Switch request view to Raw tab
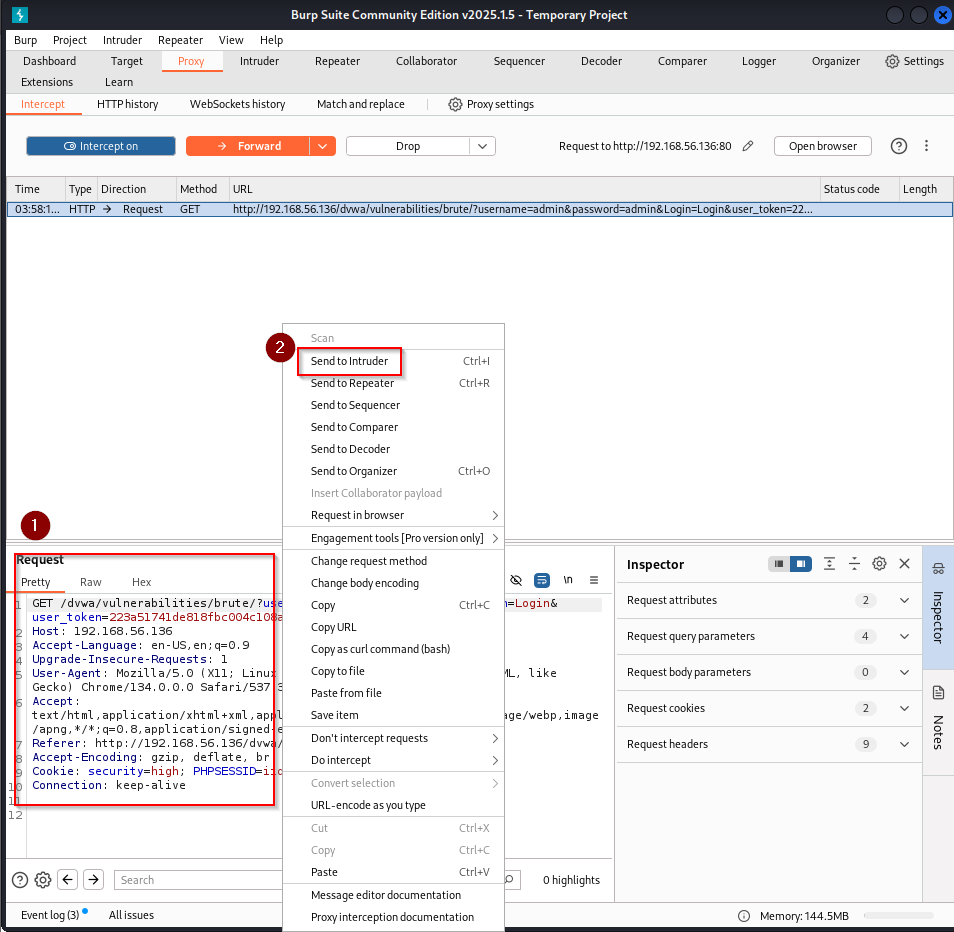Image resolution: width=954 pixels, height=932 pixels. pyautogui.click(x=91, y=582)
